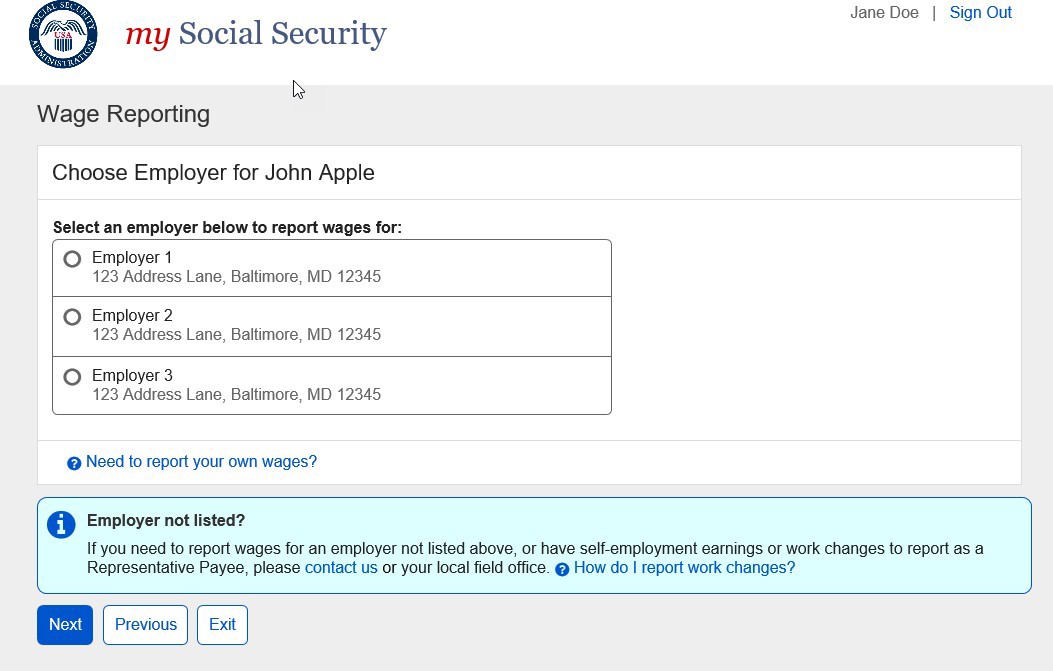The height and width of the screenshot is (671, 1053).
Task: Open "Need to report your own wages?" link
Action: point(201,462)
